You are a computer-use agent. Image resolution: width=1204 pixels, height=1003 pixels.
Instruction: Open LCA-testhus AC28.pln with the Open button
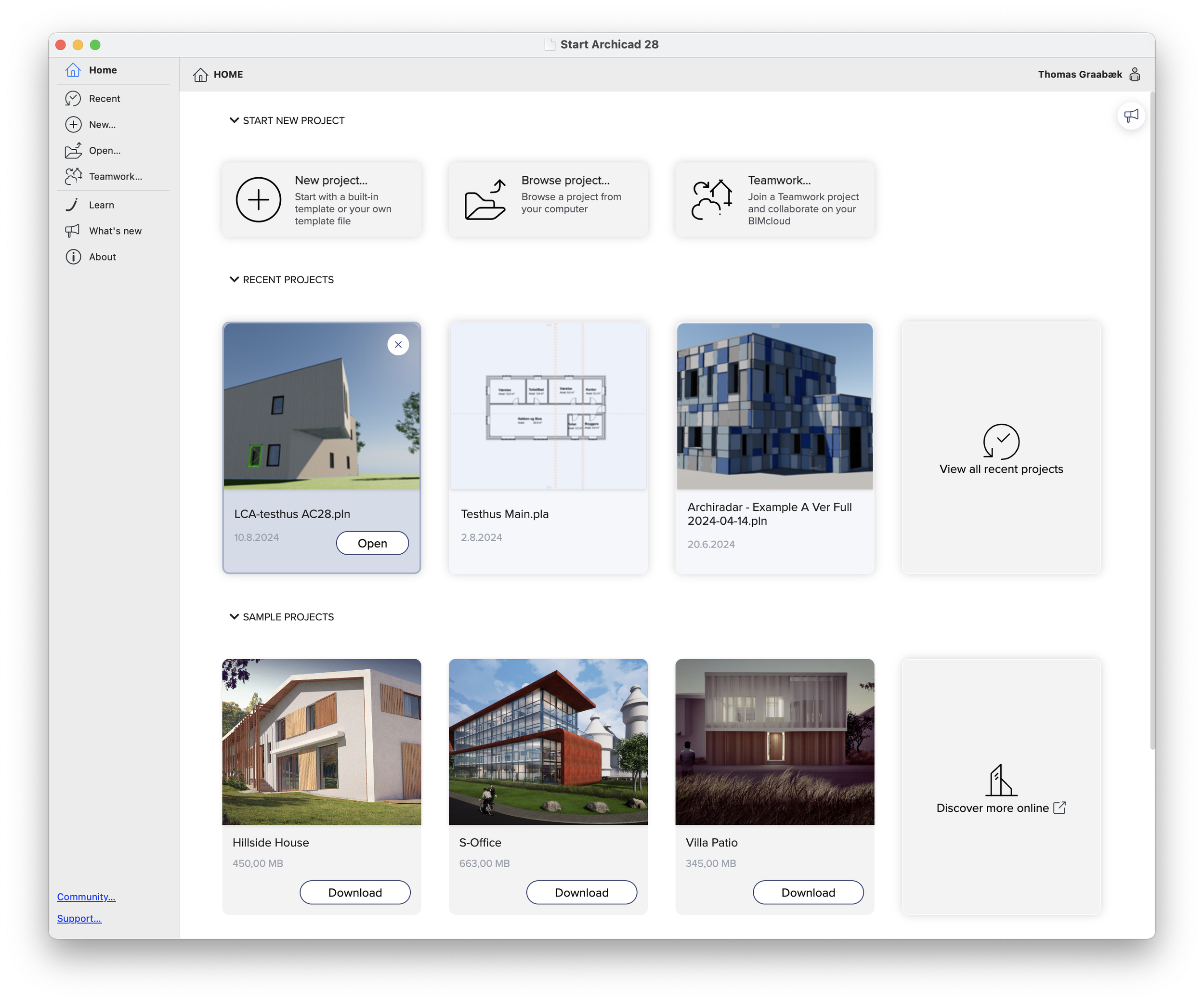pyautogui.click(x=372, y=543)
